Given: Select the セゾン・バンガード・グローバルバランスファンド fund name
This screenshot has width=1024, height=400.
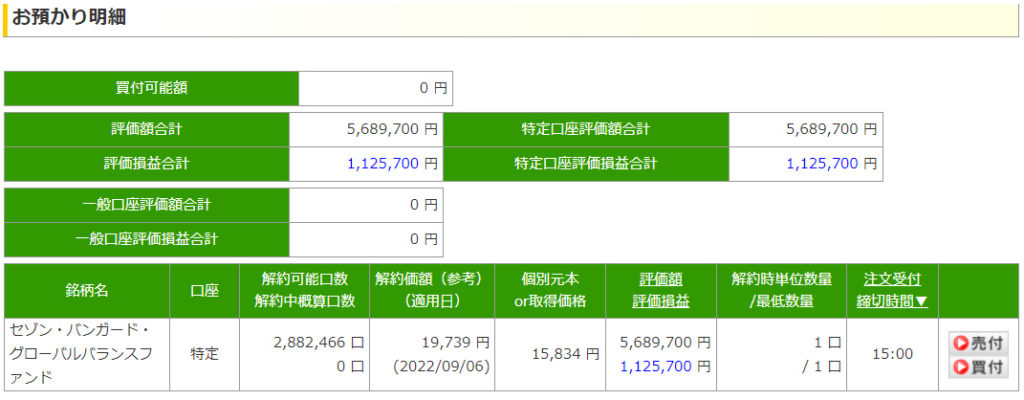Looking at the screenshot, I should coord(82,354).
